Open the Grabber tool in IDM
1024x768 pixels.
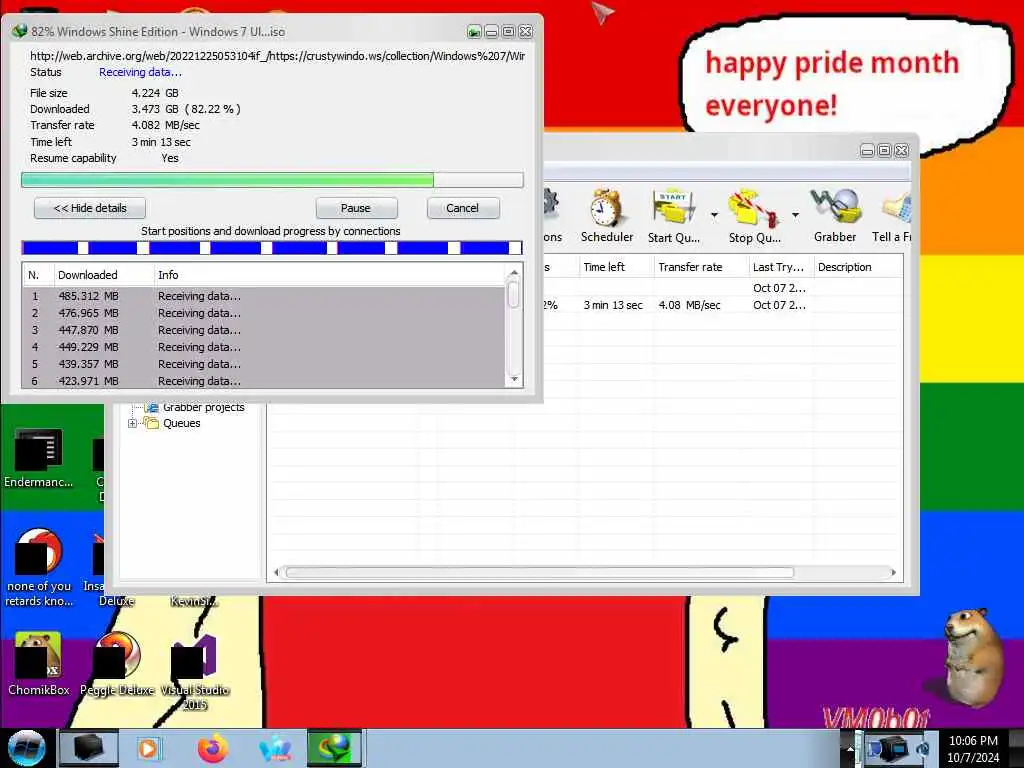pos(835,216)
